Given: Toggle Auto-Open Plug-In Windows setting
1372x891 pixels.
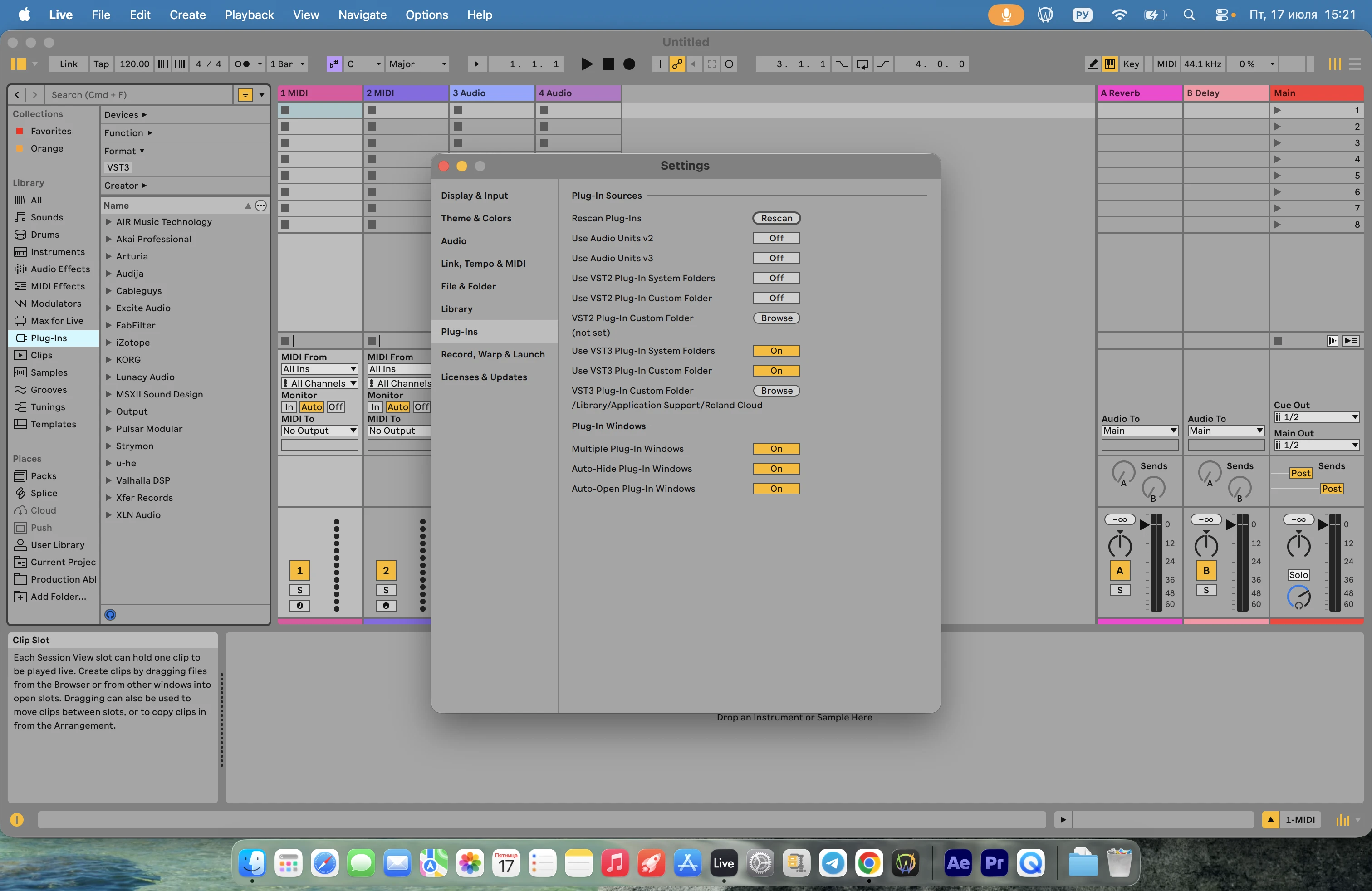Looking at the screenshot, I should tap(776, 489).
